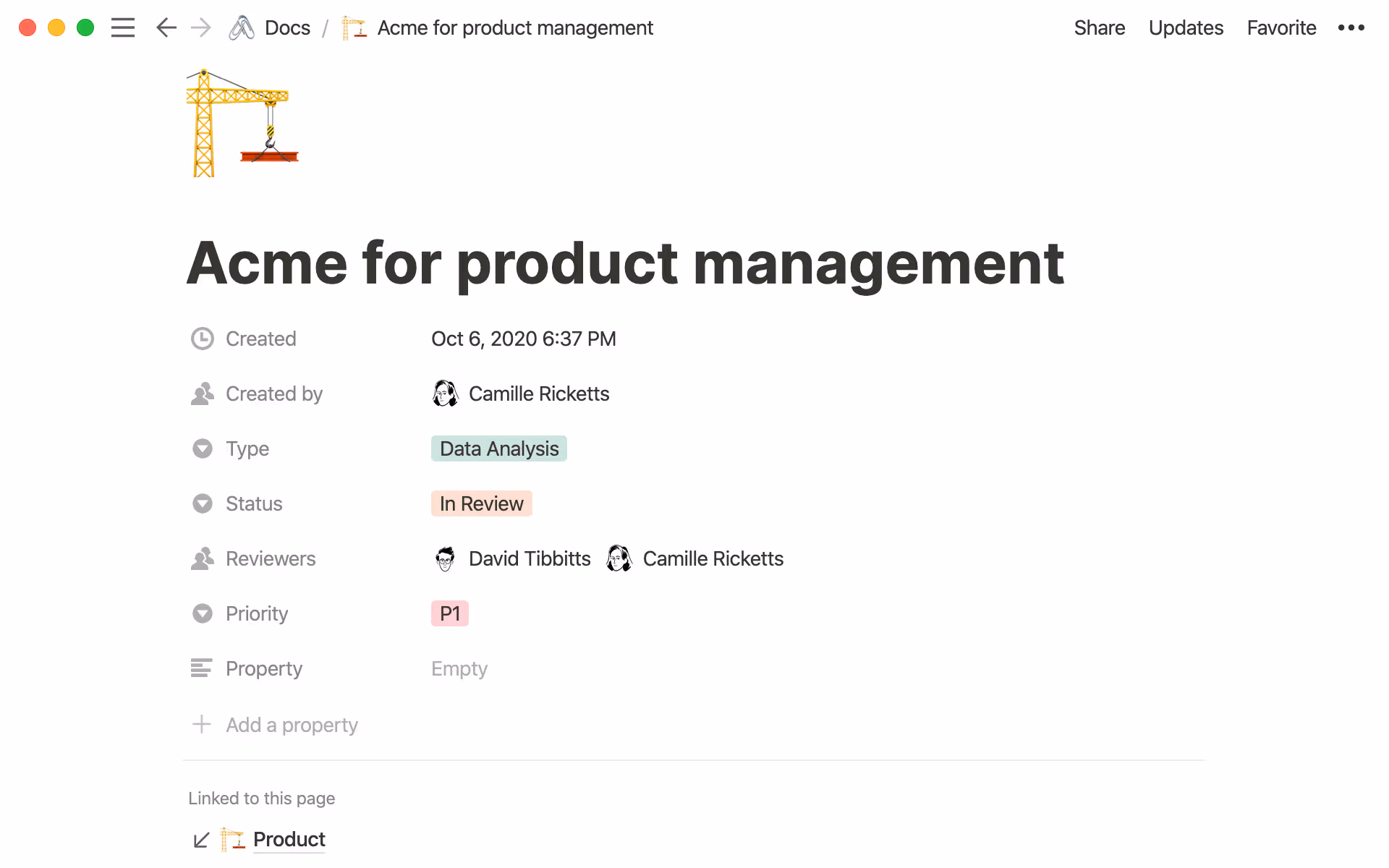
Task: Go forward with the right arrow
Action: 201,27
